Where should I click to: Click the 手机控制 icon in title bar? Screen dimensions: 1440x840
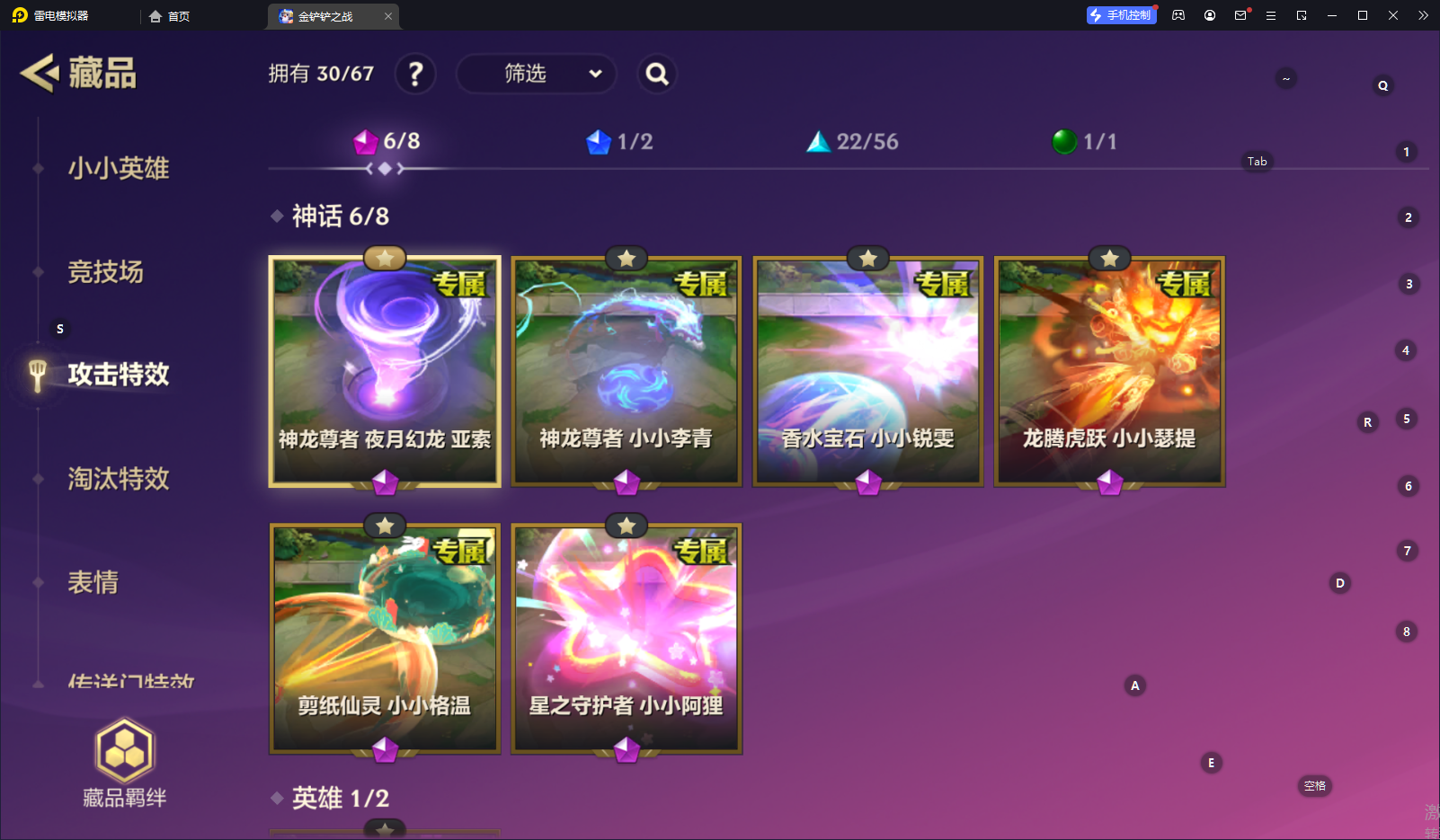pyautogui.click(x=1121, y=15)
